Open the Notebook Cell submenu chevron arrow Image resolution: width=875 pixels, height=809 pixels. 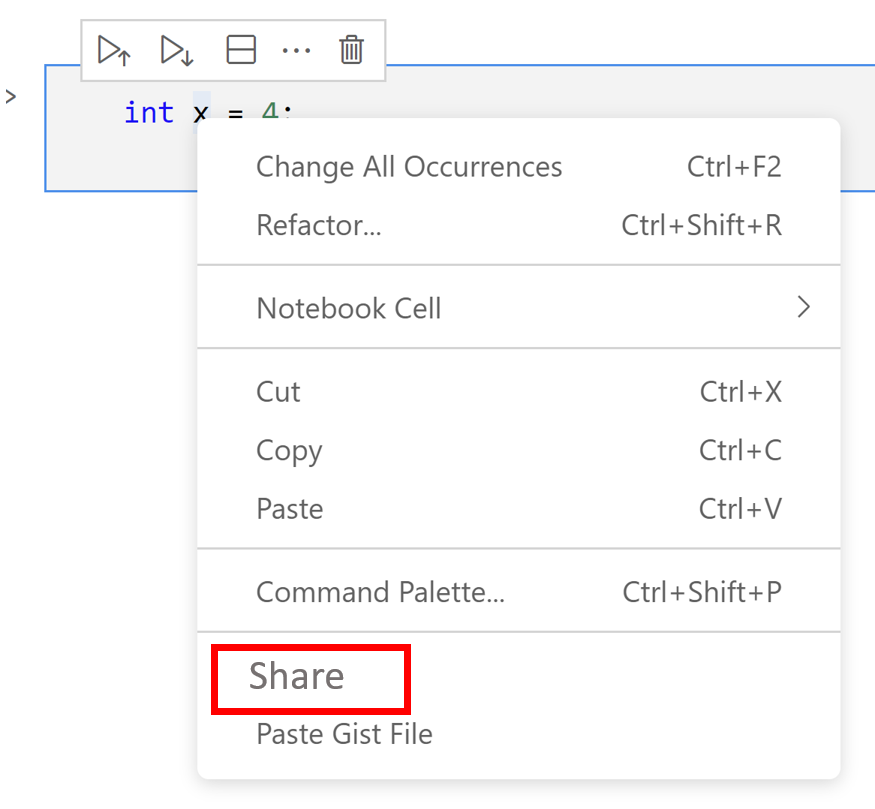click(x=803, y=308)
